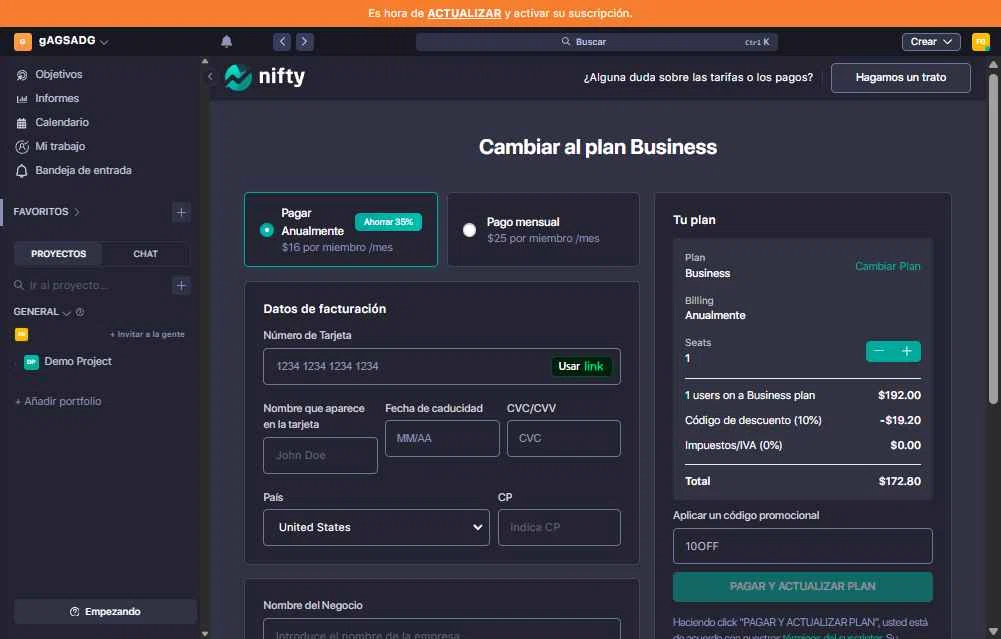
Task: Collapse the GENERAL portfolio chevron
Action: [66, 313]
